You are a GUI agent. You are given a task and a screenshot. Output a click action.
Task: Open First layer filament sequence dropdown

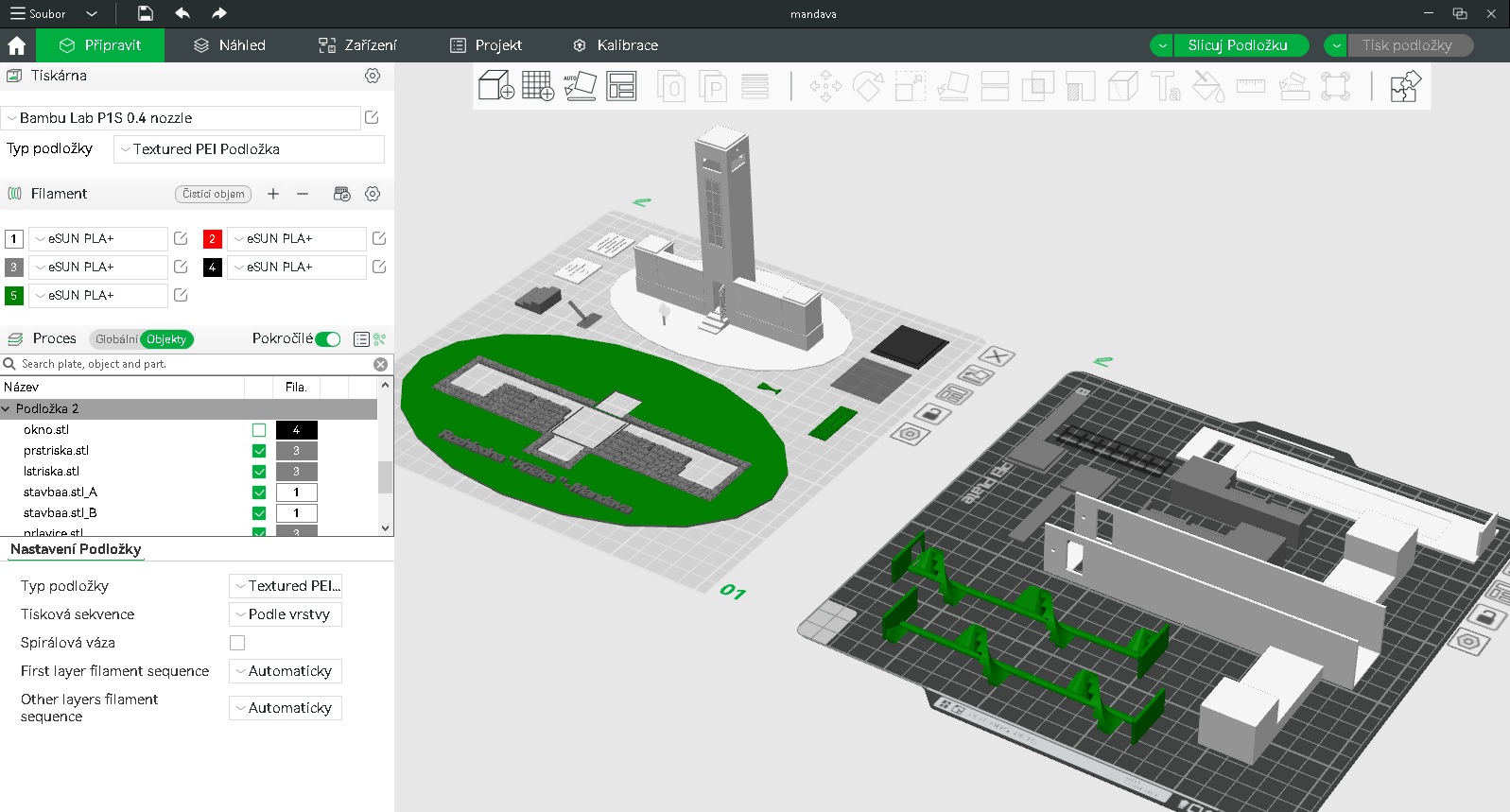(286, 671)
